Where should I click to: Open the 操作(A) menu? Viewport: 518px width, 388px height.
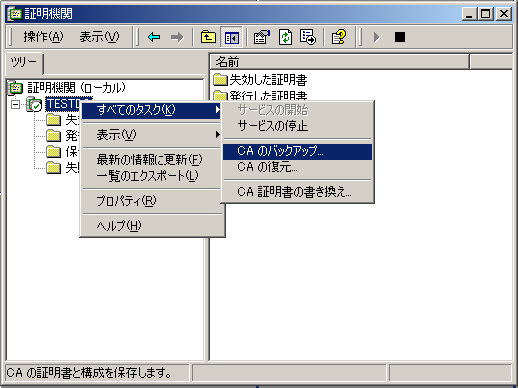43,37
